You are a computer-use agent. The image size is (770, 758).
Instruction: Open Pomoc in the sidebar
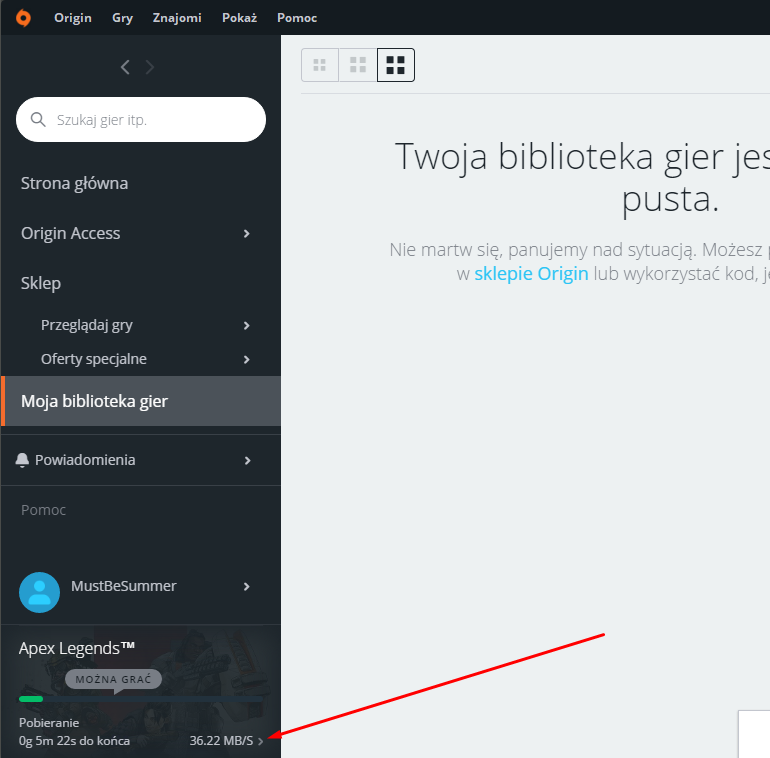[43, 510]
